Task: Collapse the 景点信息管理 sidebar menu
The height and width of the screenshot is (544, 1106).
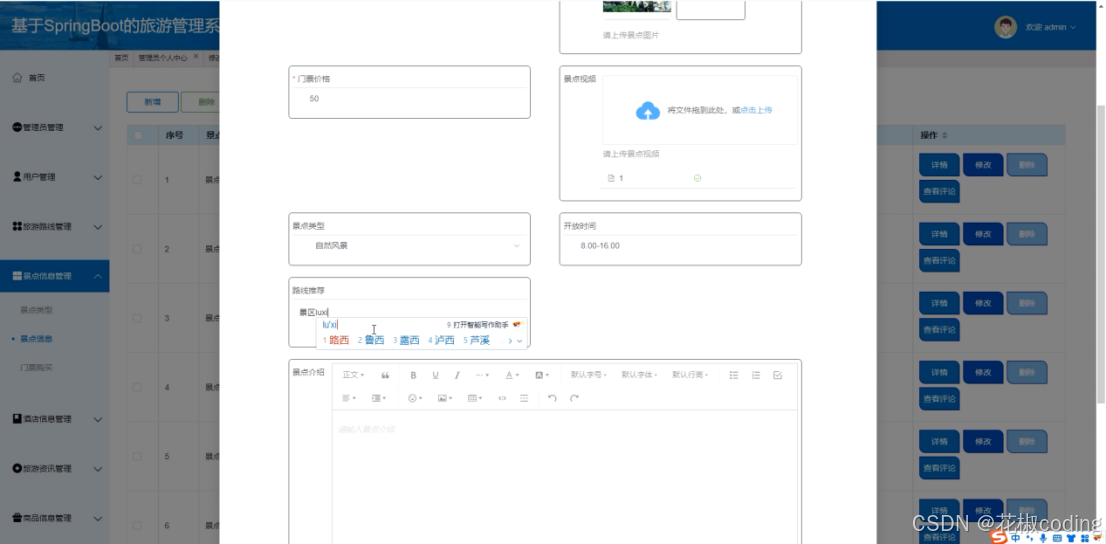Action: pos(54,276)
